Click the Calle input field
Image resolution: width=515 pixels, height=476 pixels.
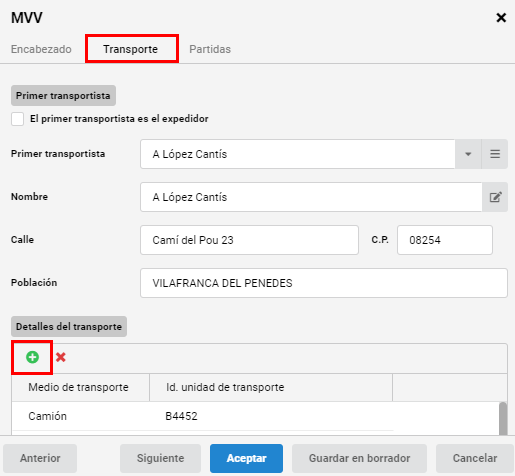click(249, 240)
